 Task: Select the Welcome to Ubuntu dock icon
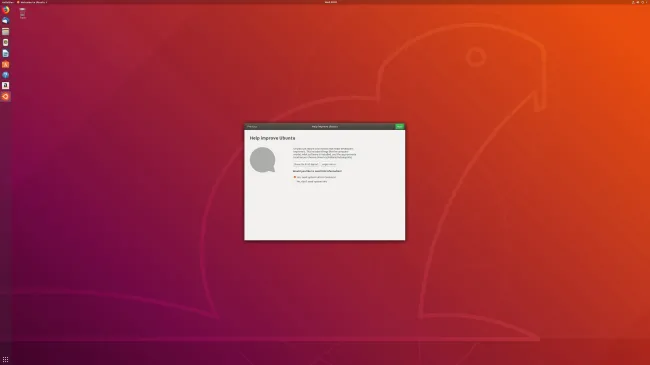coord(5,96)
